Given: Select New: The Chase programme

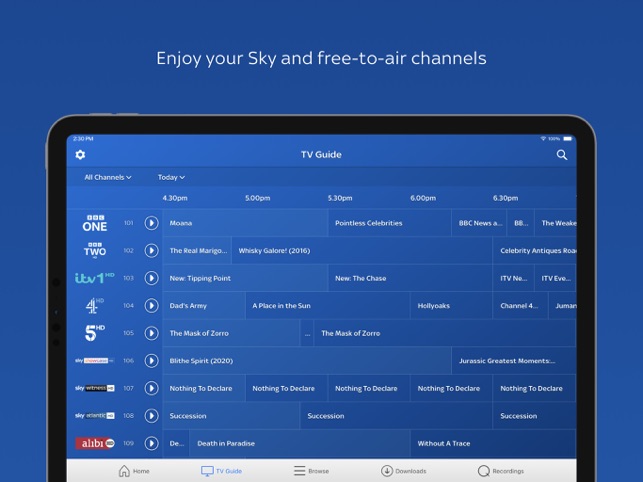Looking at the screenshot, I should pyautogui.click(x=410, y=278).
